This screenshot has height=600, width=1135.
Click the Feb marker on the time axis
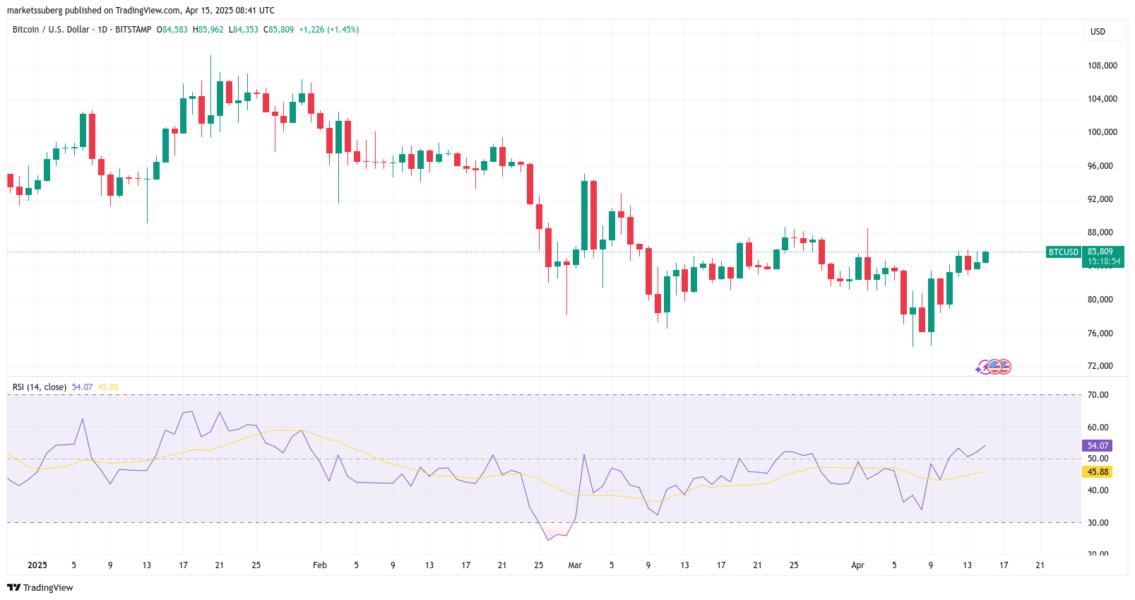tap(319, 565)
